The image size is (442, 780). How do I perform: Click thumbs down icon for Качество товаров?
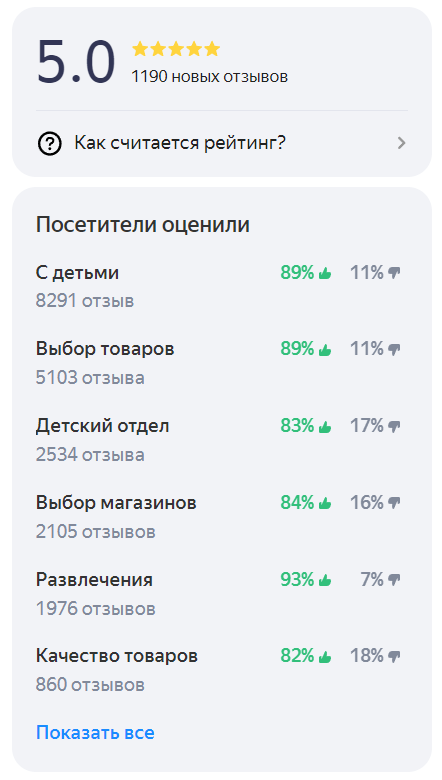click(394, 657)
